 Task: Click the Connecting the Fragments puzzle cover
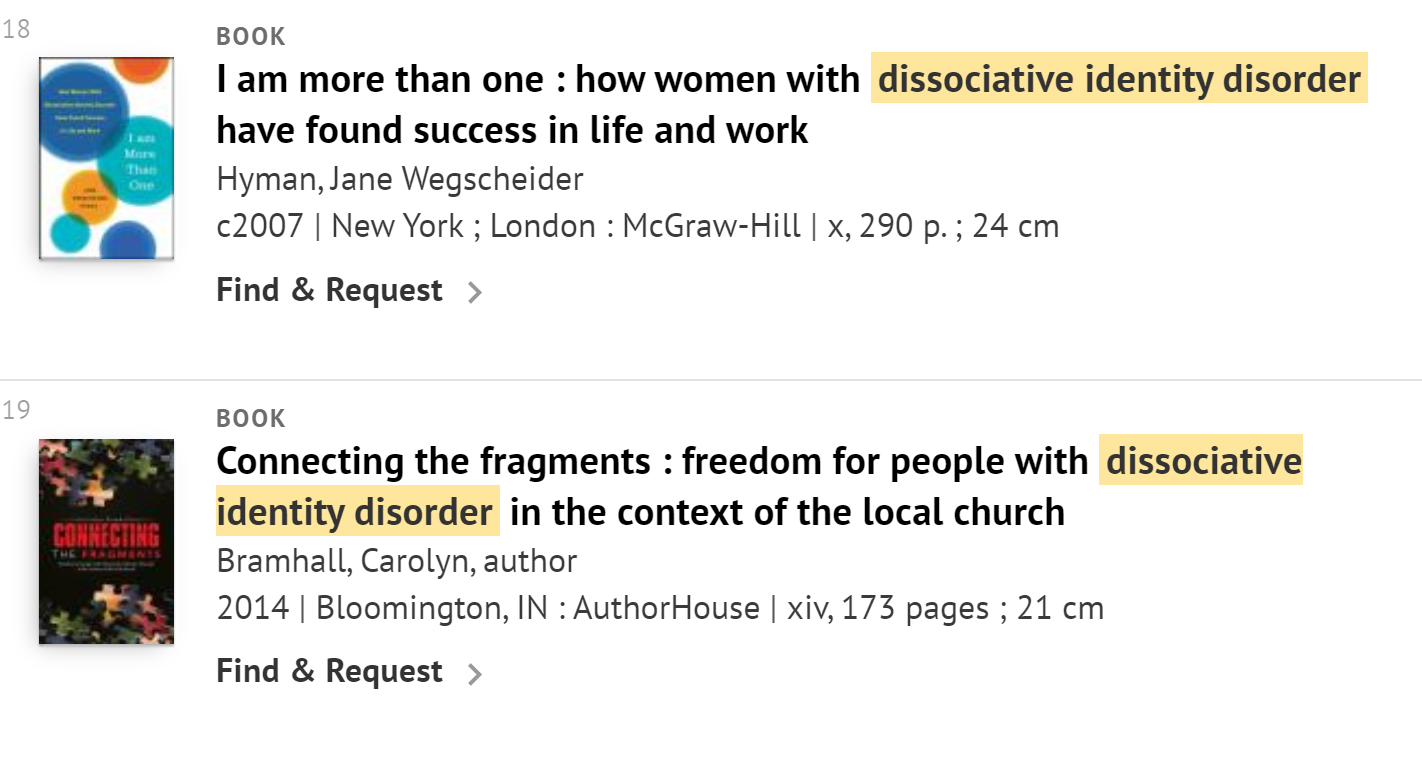click(x=106, y=541)
